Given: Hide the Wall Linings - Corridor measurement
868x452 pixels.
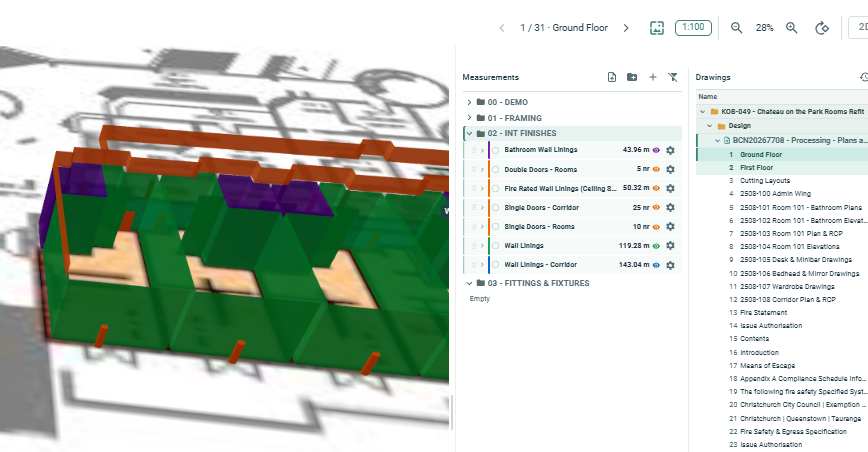Looking at the screenshot, I should point(657,265).
